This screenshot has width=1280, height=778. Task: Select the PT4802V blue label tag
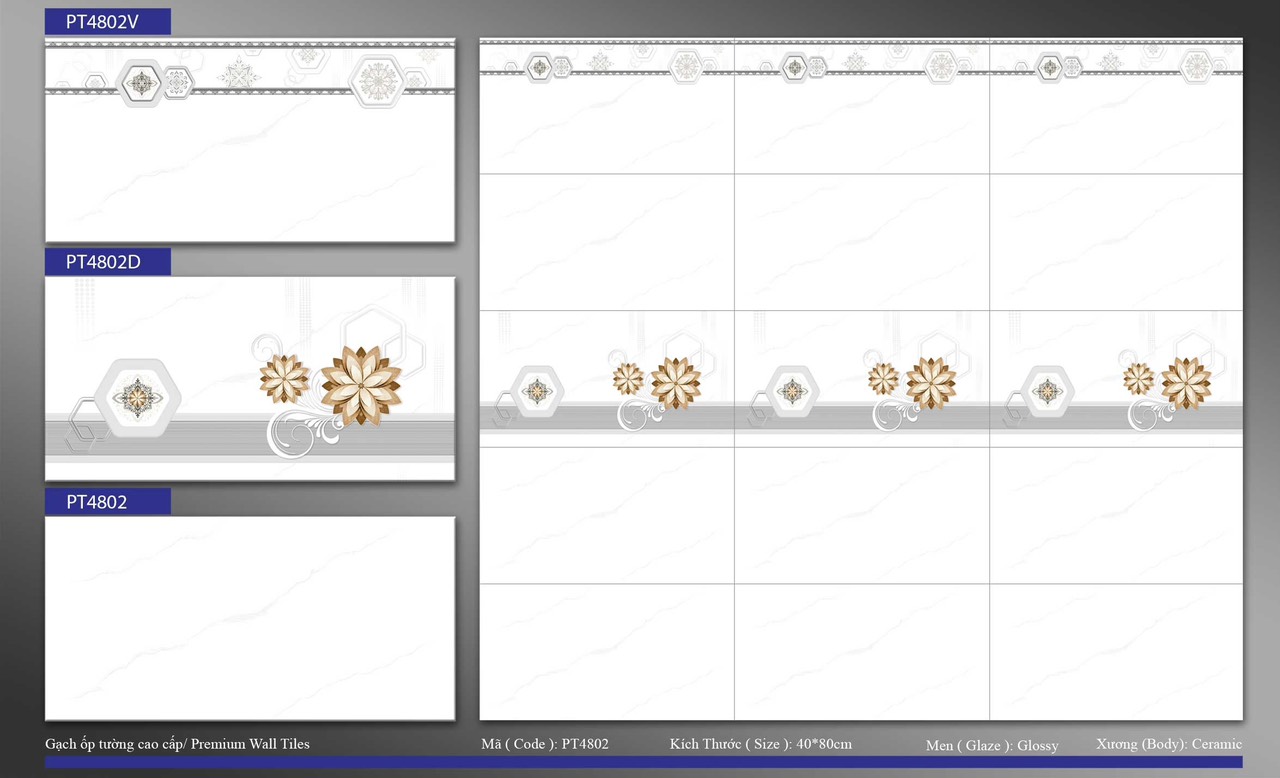click(x=107, y=22)
